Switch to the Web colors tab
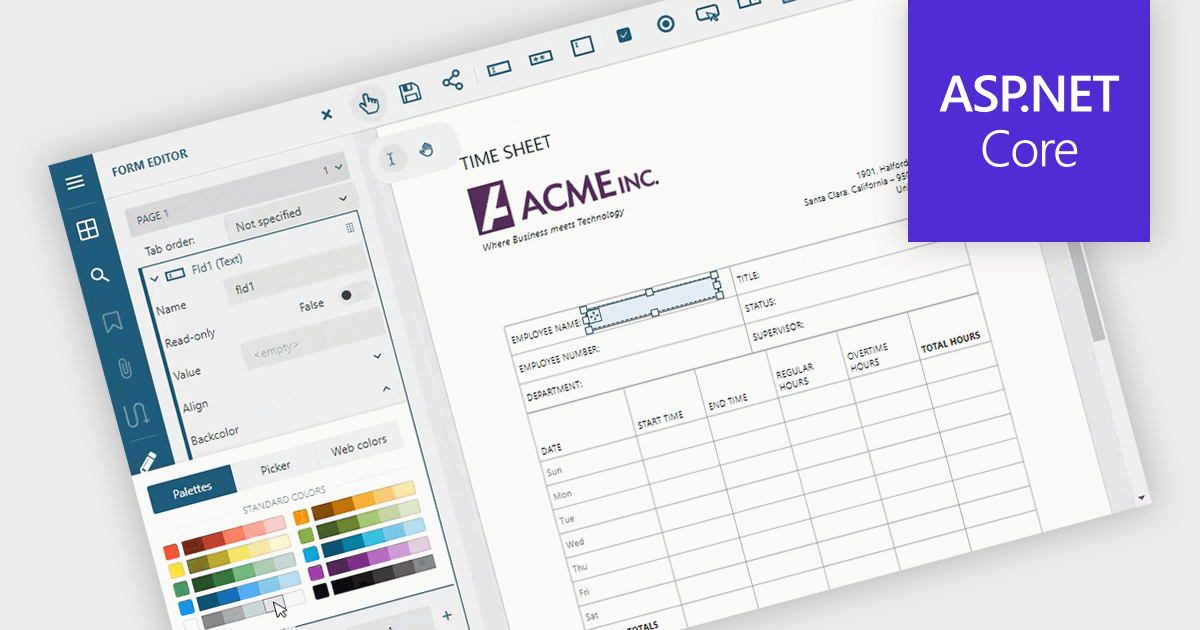Viewport: 1200px width, 630px height. click(358, 447)
